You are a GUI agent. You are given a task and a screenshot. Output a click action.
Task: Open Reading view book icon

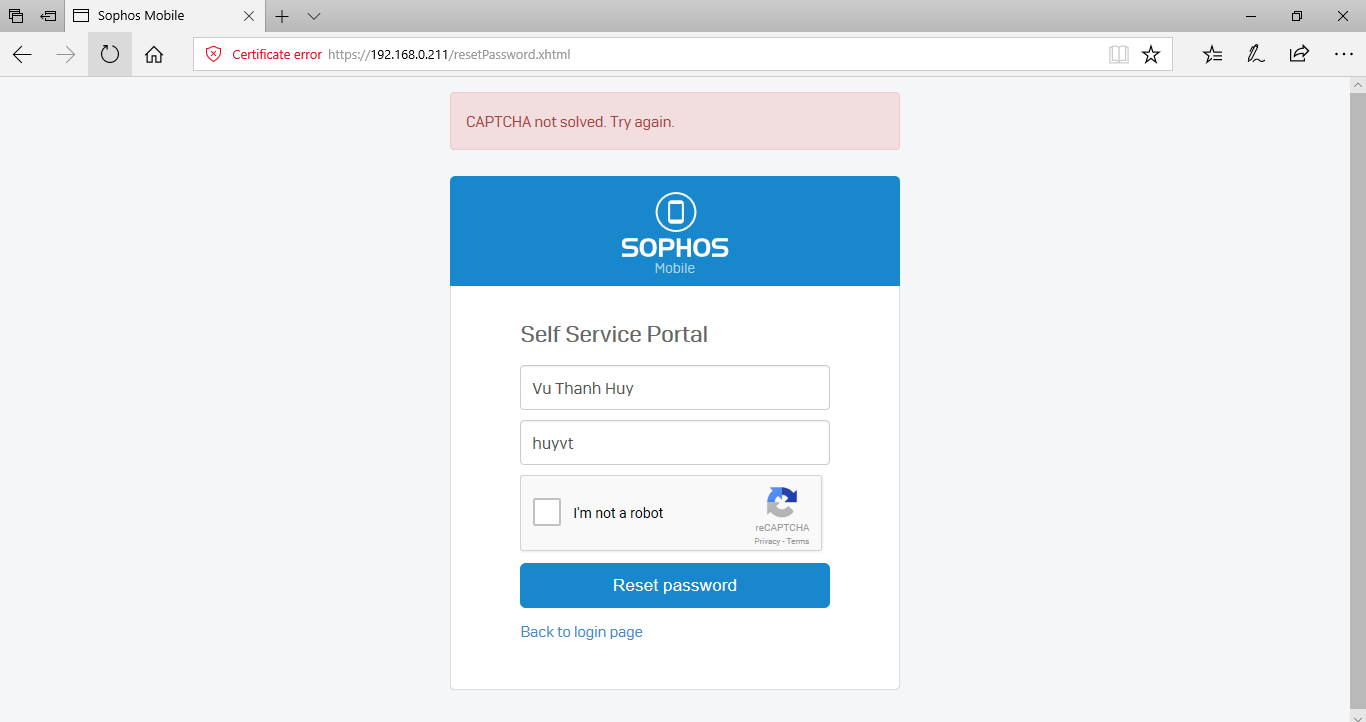1119,54
